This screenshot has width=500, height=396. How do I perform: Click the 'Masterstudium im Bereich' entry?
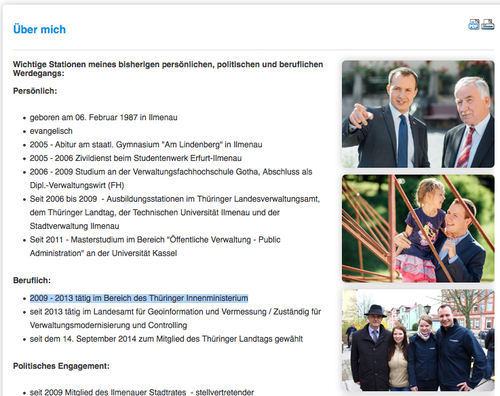tap(155, 246)
